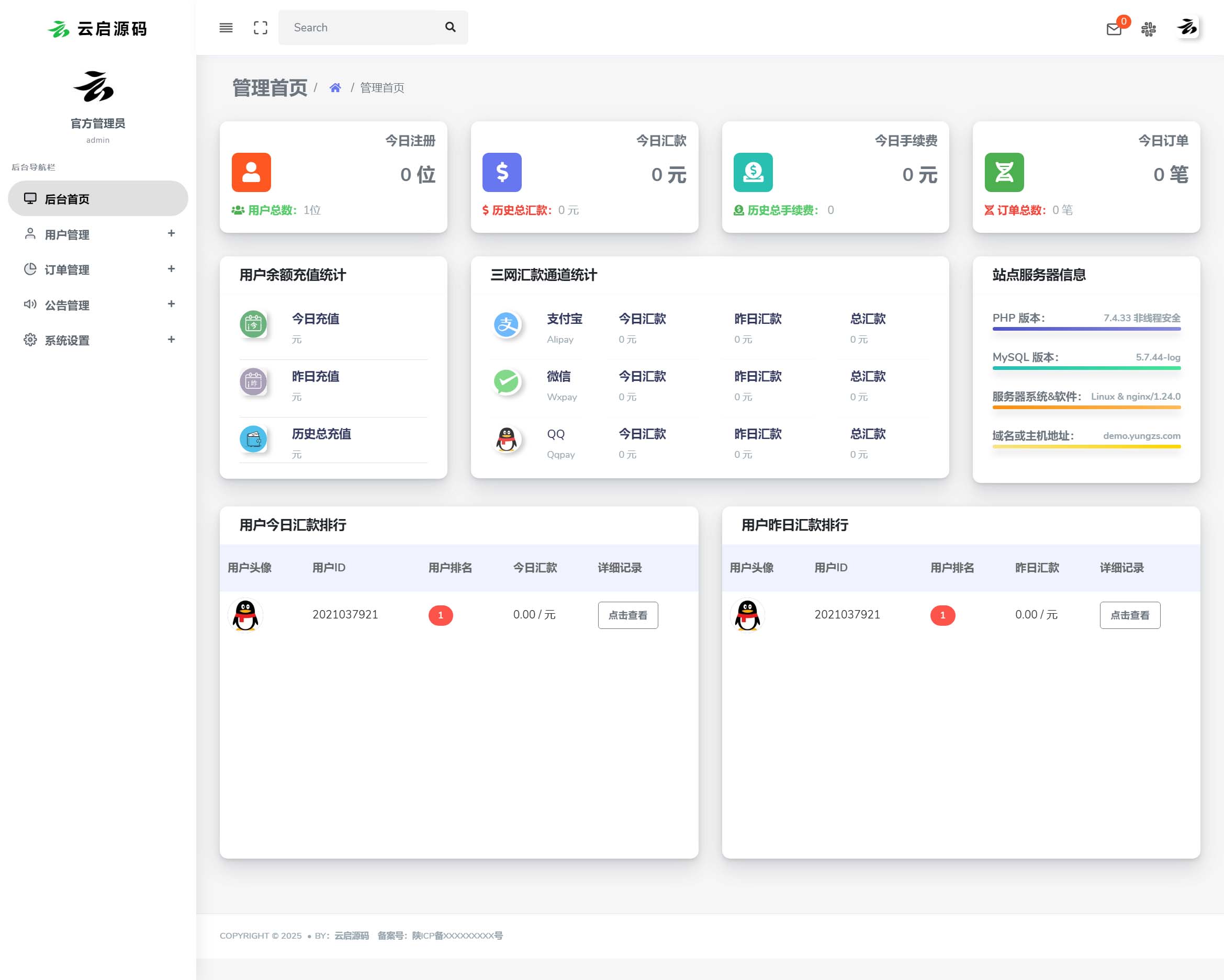1224x980 pixels.
Task: Click the orange user registration icon
Action: click(252, 173)
